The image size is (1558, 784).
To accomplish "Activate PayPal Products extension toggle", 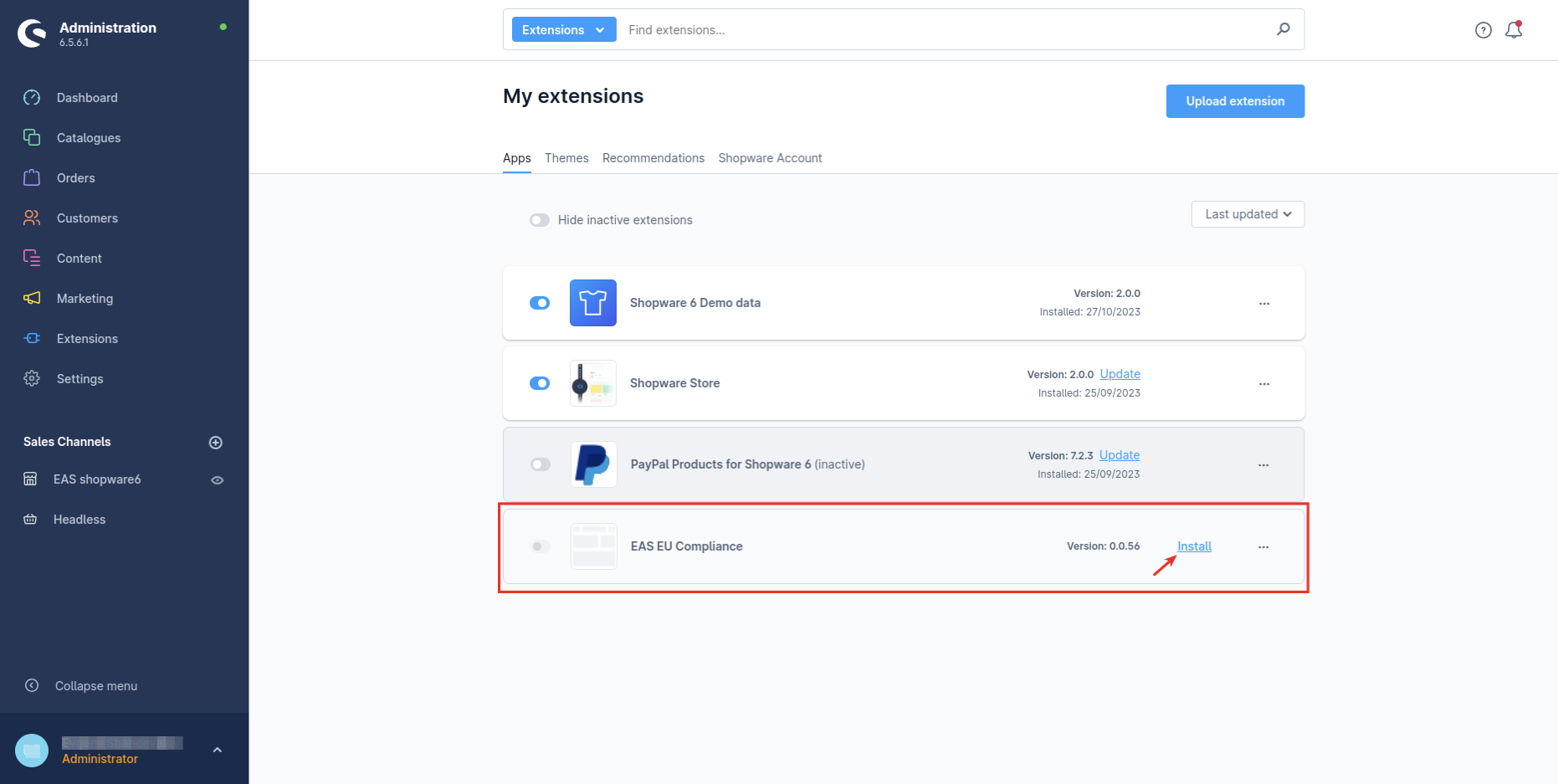I will tap(541, 464).
